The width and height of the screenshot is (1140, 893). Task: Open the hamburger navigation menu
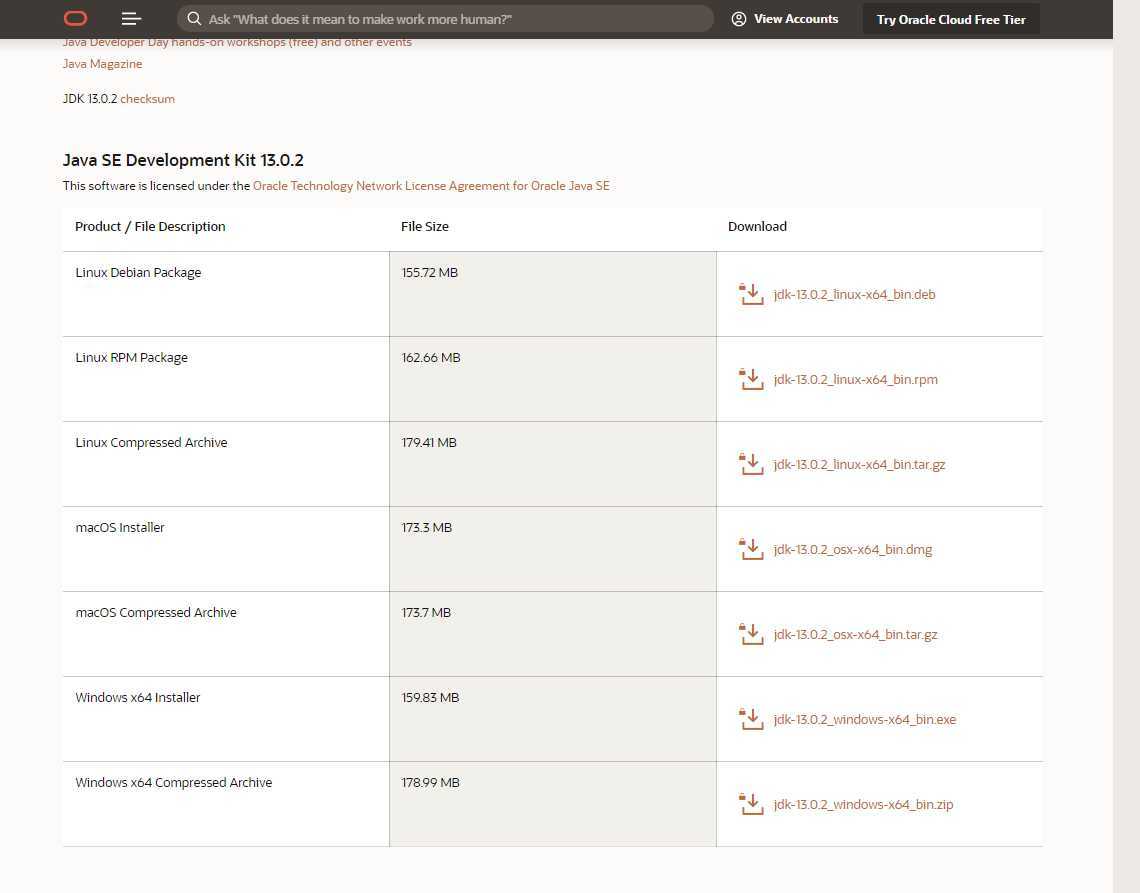coord(131,18)
